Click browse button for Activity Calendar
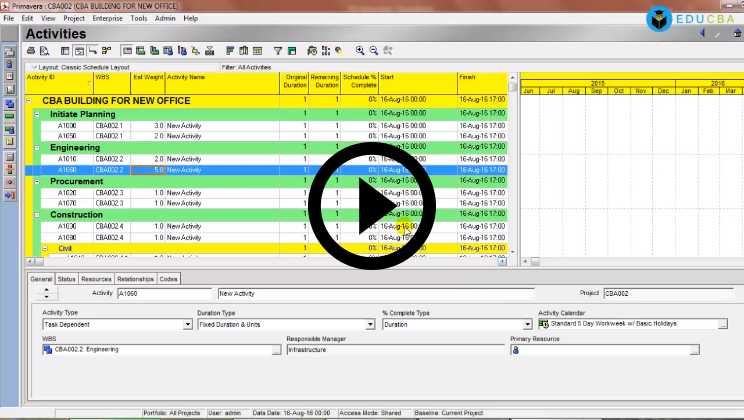The width and height of the screenshot is (744, 420). [722, 324]
